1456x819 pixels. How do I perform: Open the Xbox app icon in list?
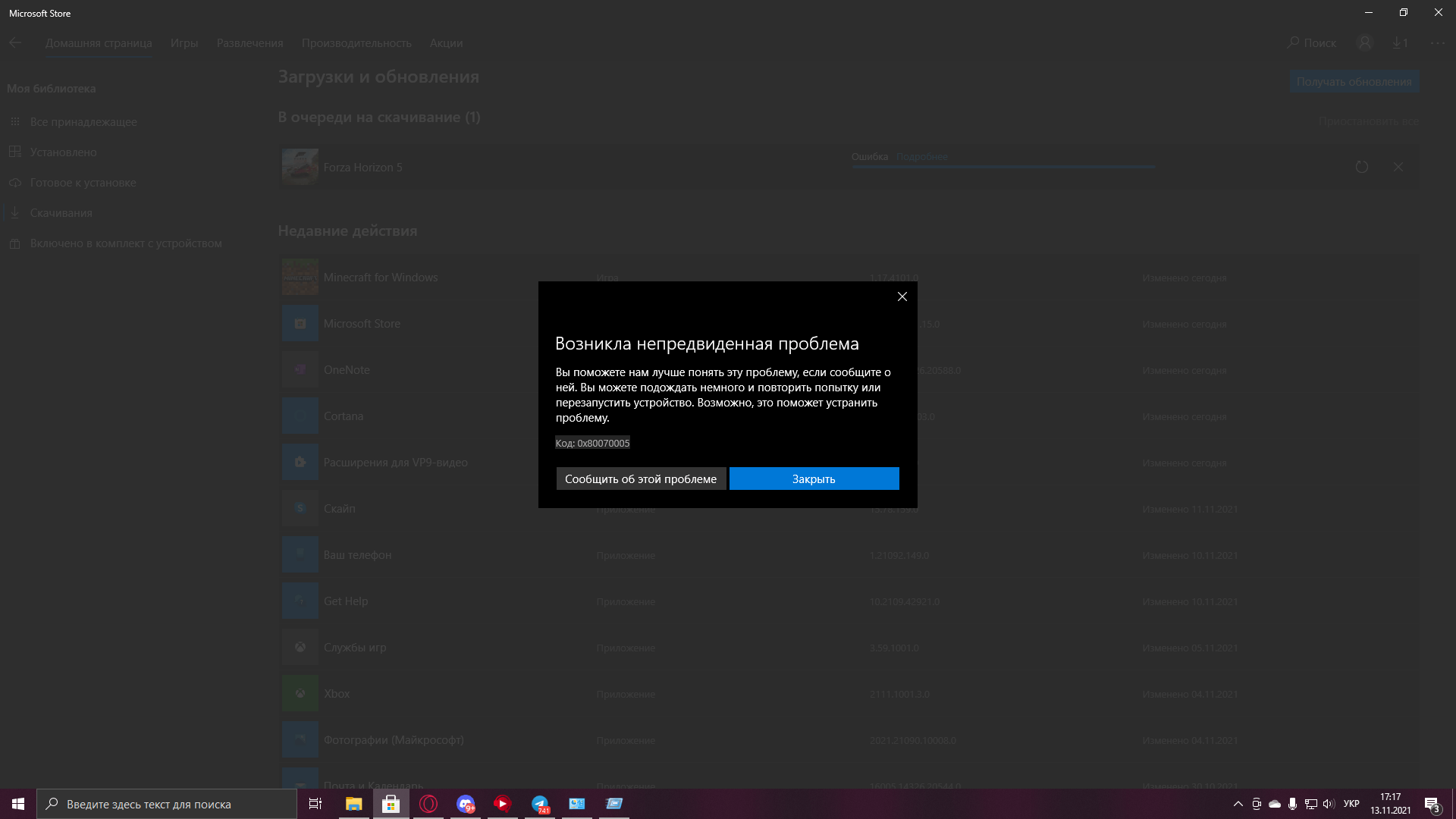tap(300, 694)
